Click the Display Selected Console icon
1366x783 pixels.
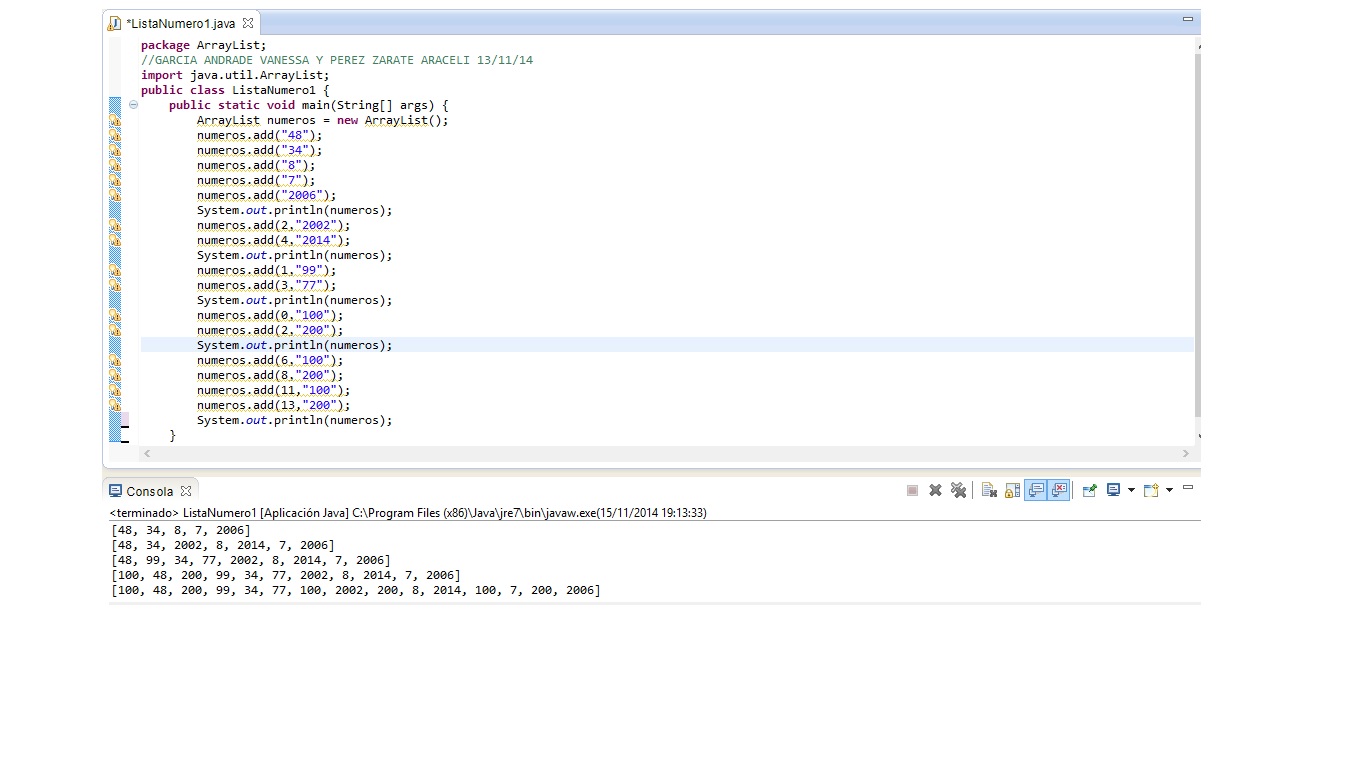click(x=1113, y=490)
